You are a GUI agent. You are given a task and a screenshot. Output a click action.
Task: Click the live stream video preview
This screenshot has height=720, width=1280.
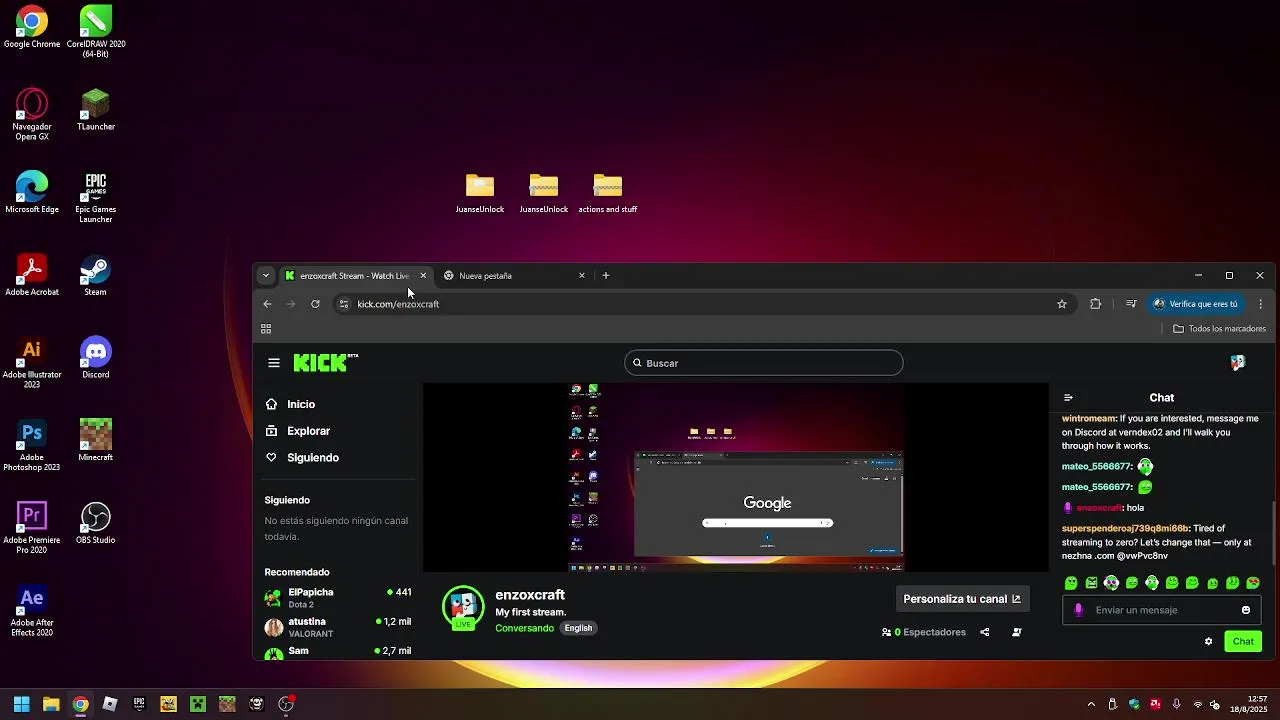(x=736, y=479)
